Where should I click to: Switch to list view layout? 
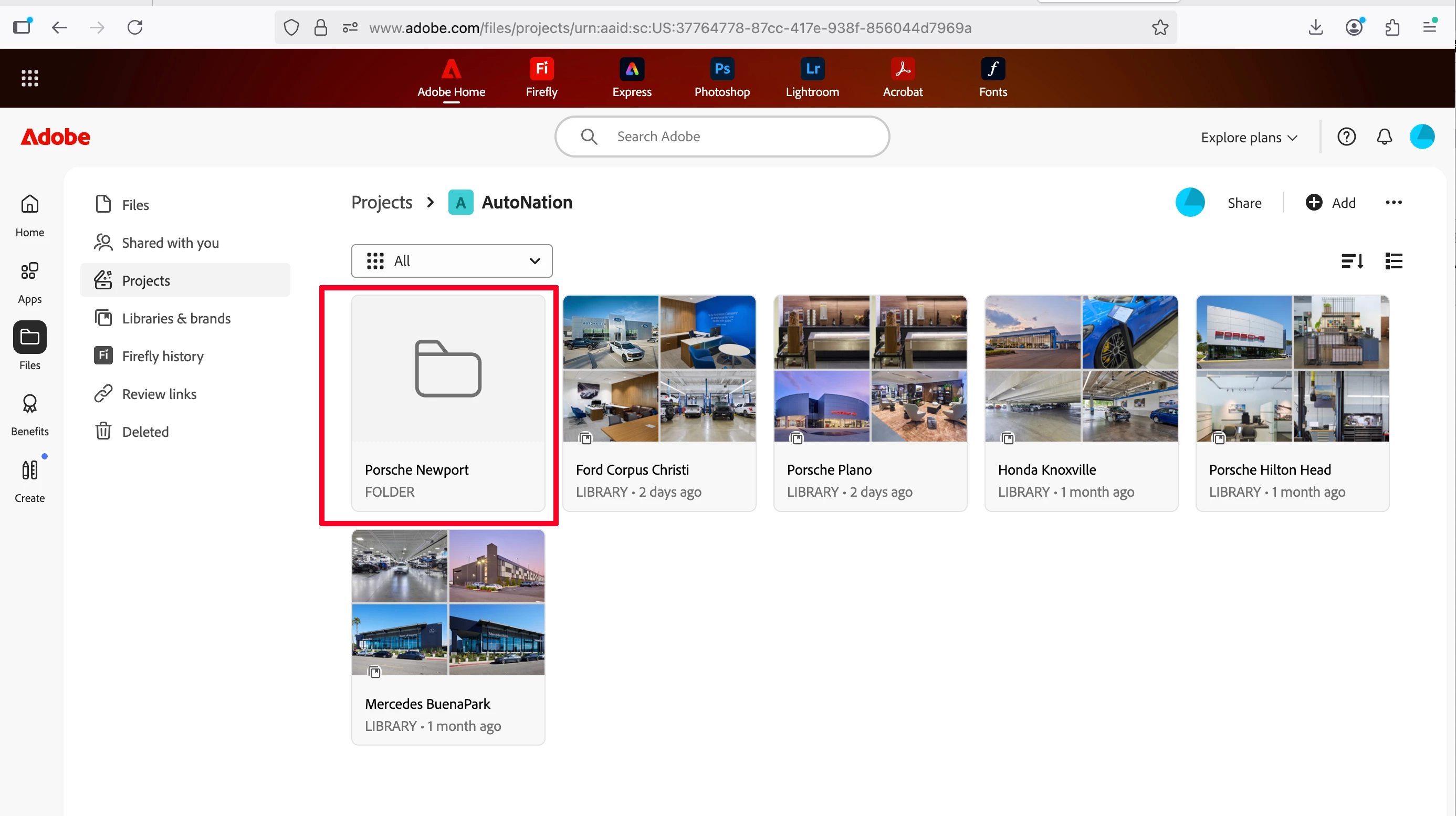pyautogui.click(x=1394, y=261)
